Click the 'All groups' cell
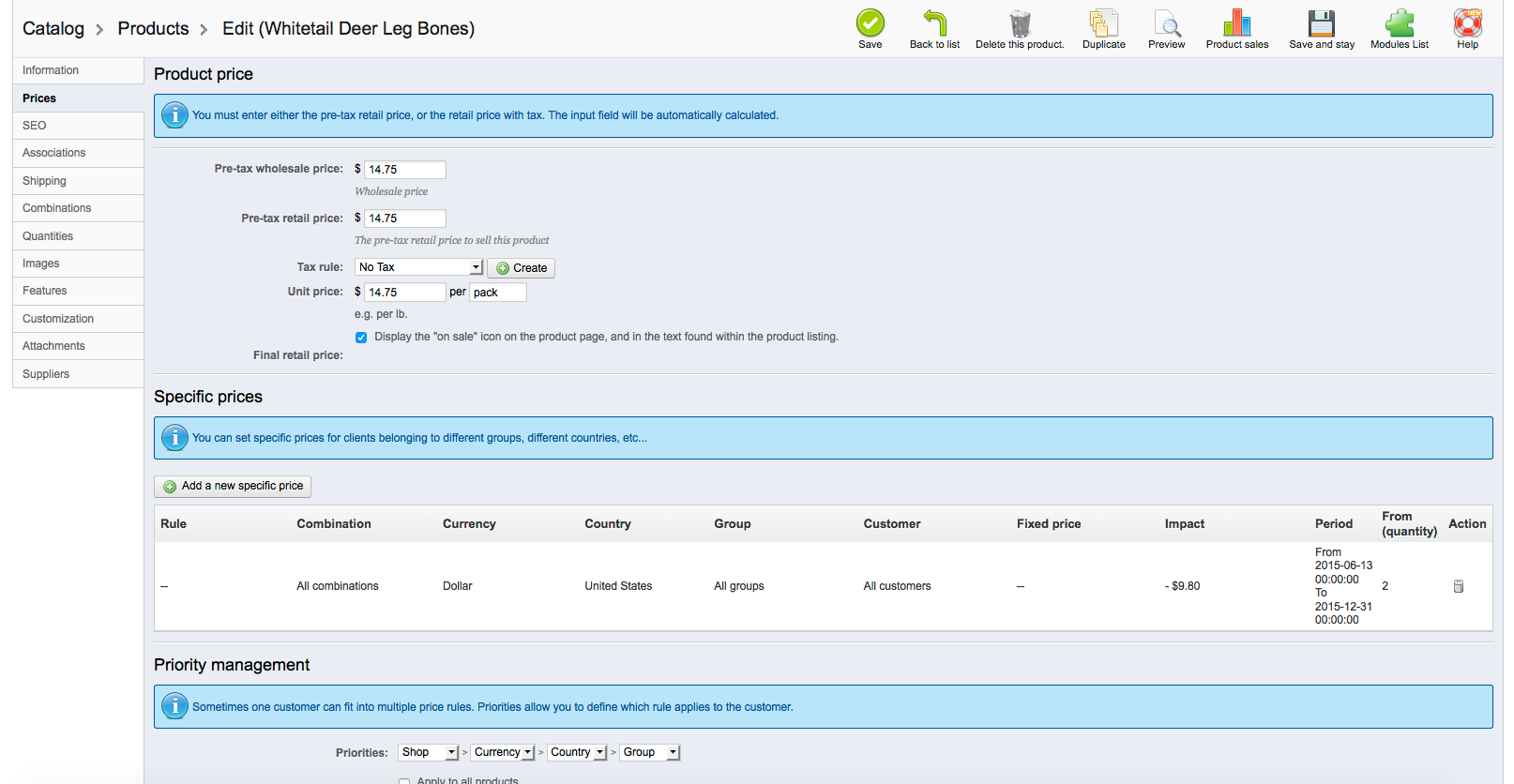Viewport: 1514px width, 784px height. [739, 586]
